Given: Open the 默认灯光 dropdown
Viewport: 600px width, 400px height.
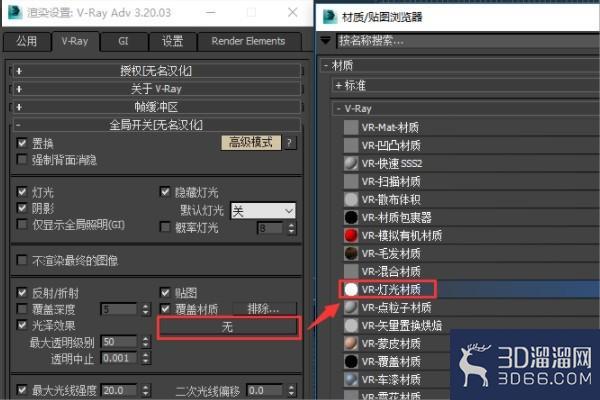Looking at the screenshot, I should tap(263, 211).
